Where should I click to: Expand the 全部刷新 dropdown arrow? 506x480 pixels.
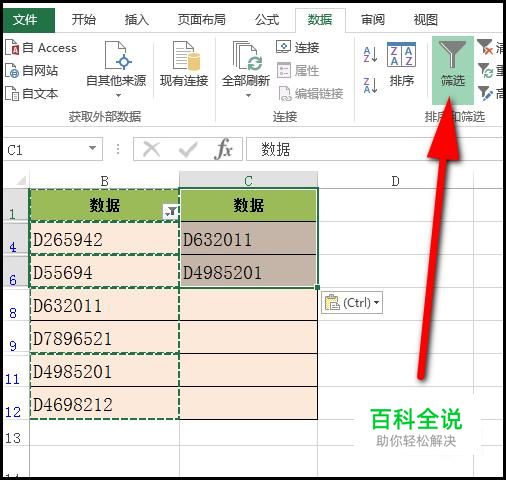tap(248, 96)
